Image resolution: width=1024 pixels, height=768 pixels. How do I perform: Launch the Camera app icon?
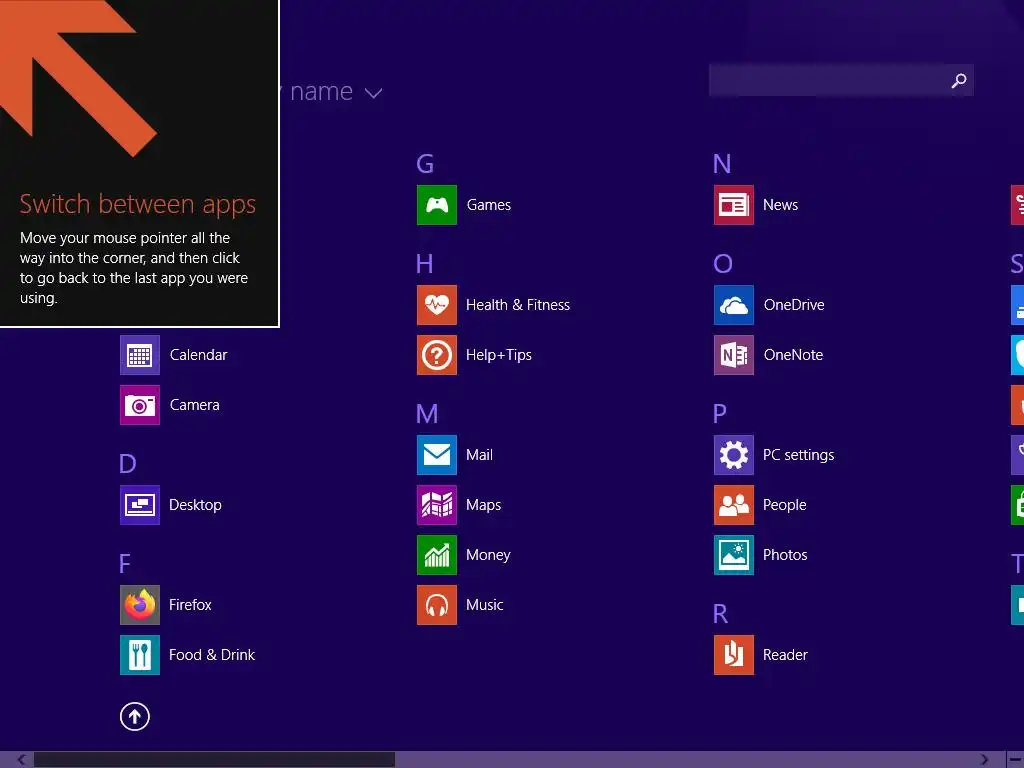point(140,405)
